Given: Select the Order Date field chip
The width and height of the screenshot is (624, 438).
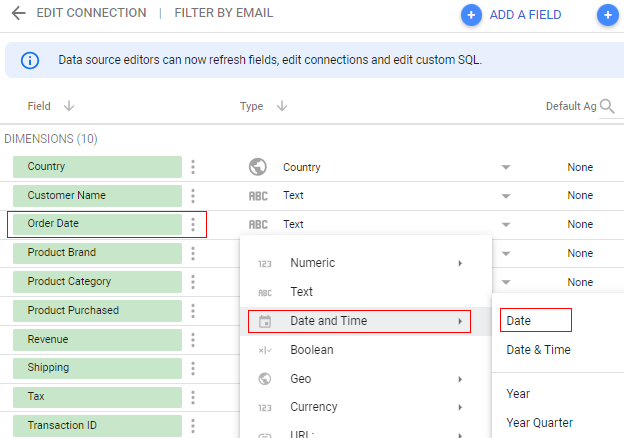Looking at the screenshot, I should point(98,224).
